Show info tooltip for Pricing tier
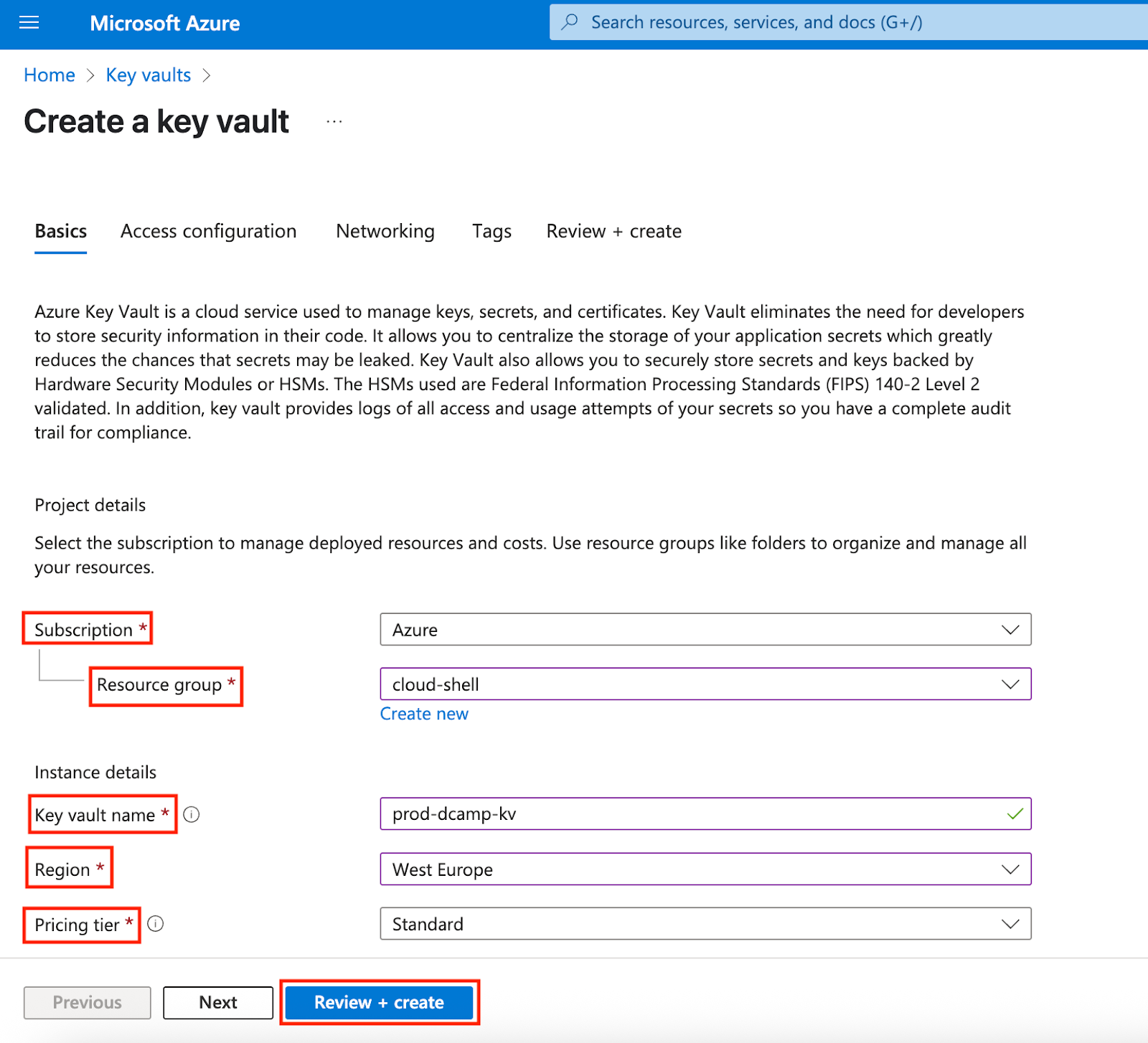Image resolution: width=1148 pixels, height=1043 pixels. pyautogui.click(x=156, y=924)
